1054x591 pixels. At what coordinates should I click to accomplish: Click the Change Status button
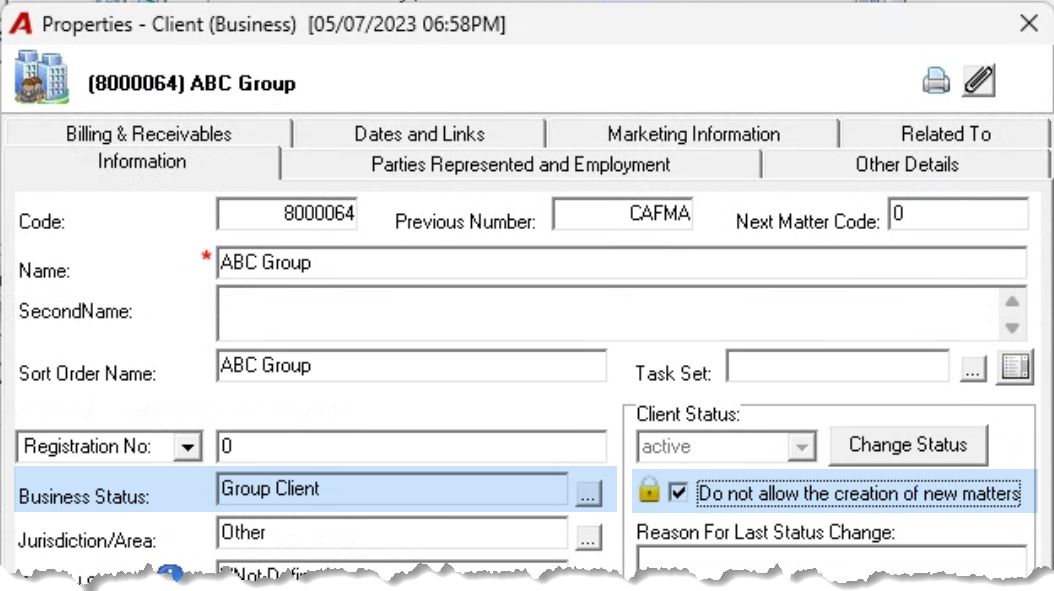coord(908,445)
